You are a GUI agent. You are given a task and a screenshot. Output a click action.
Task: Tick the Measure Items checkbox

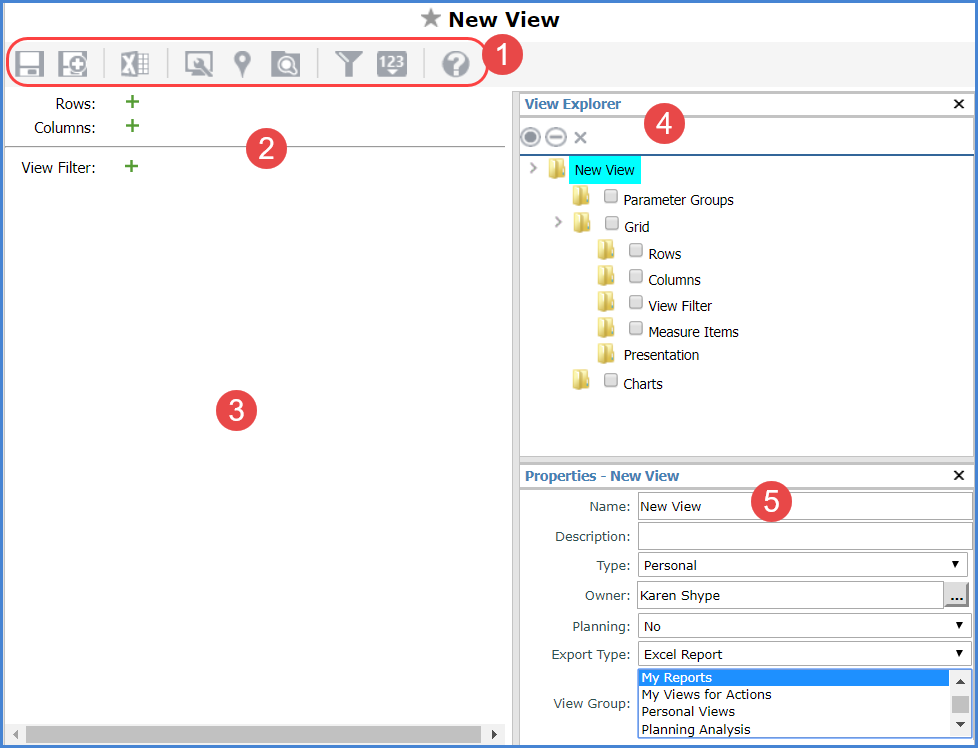point(636,328)
